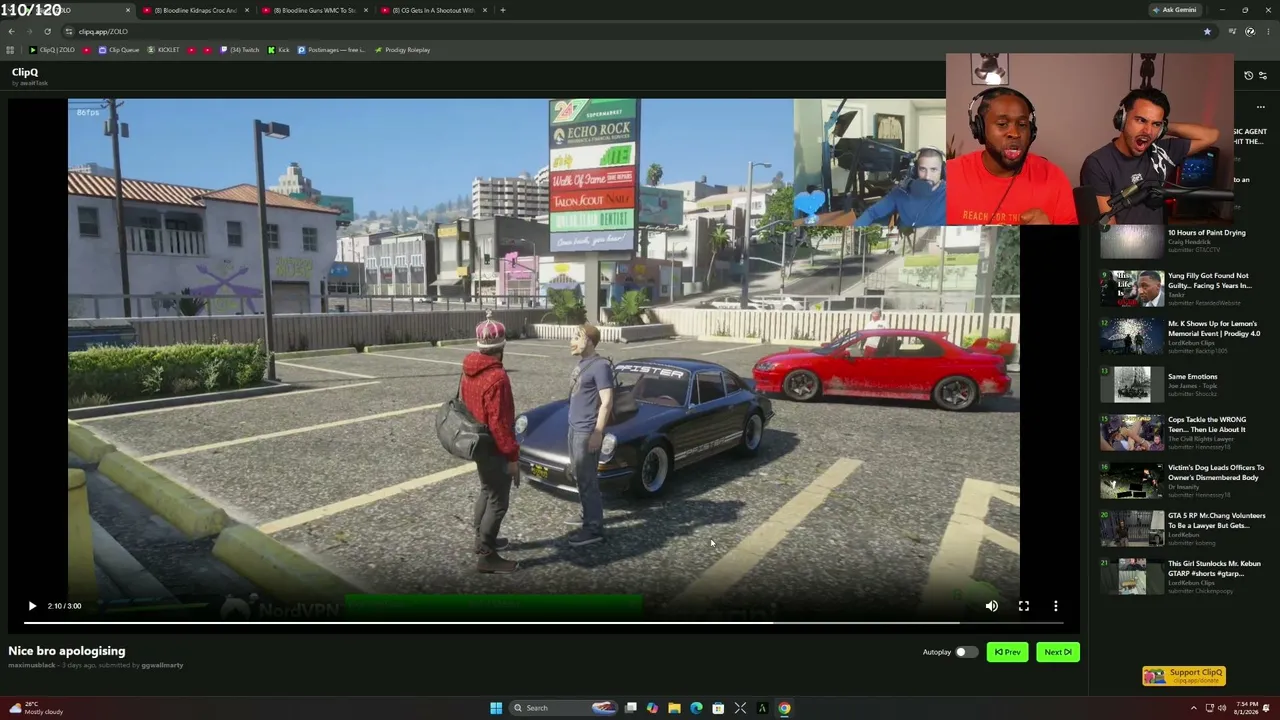Image resolution: width=1280 pixels, height=720 pixels.
Task: Open the Postimages bookmark
Action: tap(332, 50)
